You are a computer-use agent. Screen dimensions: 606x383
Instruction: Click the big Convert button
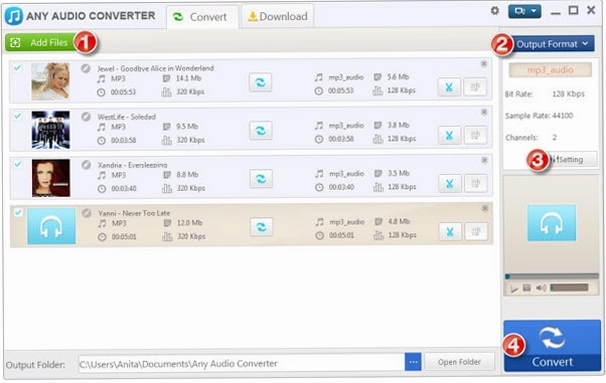(552, 346)
